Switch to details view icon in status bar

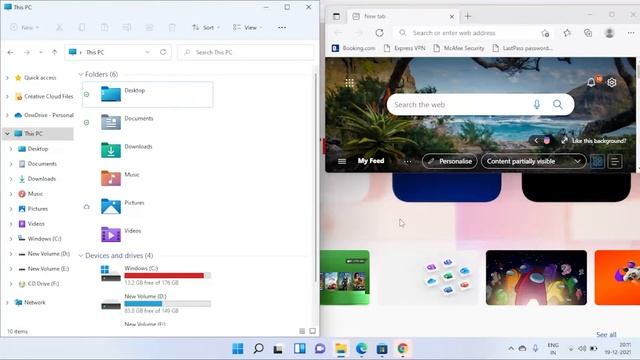pos(302,331)
